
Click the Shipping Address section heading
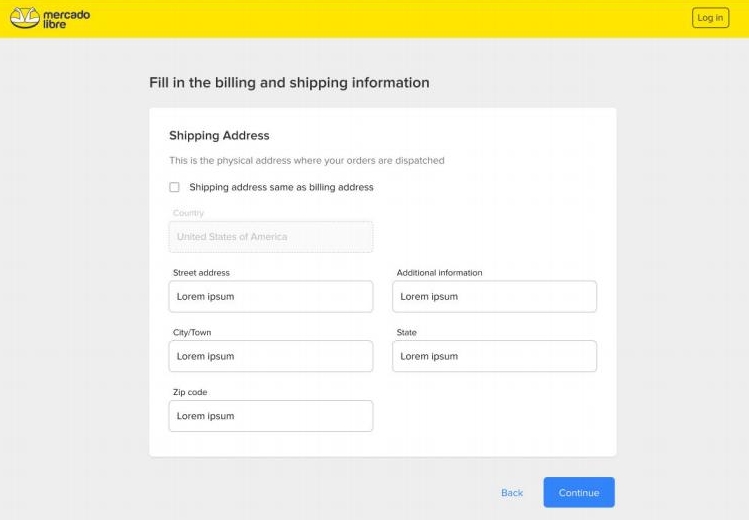[219, 136]
